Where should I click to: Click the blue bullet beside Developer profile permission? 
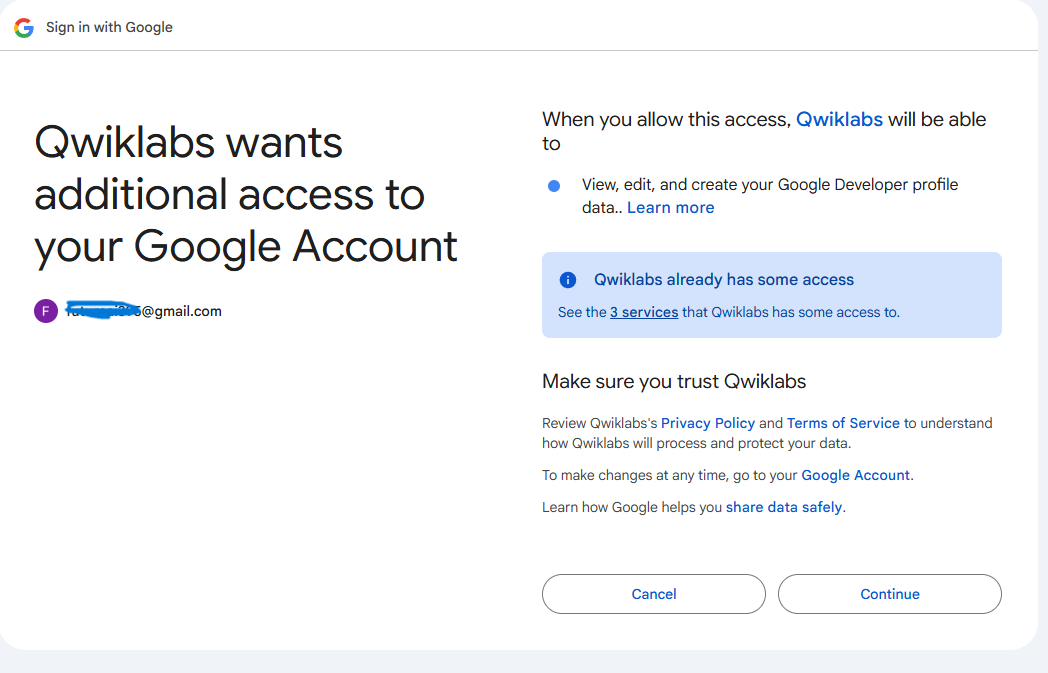click(554, 186)
